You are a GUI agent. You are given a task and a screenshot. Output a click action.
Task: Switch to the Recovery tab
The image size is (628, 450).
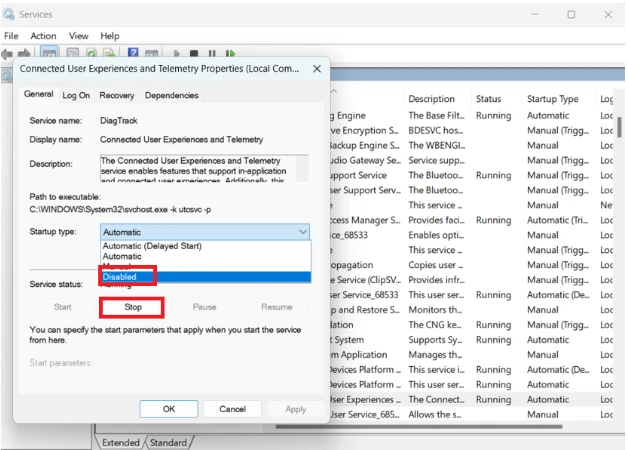point(117,95)
